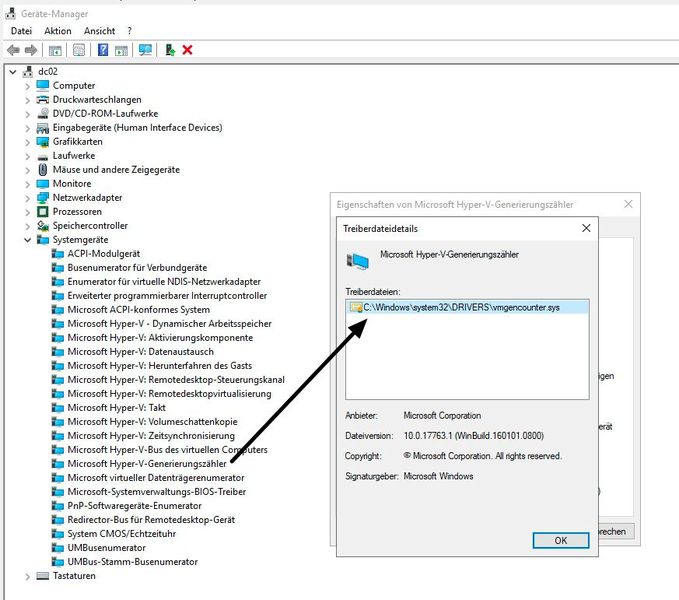This screenshot has height=600, width=679.
Task: Click the Grafikkarten display adapter icon
Action: 42,142
